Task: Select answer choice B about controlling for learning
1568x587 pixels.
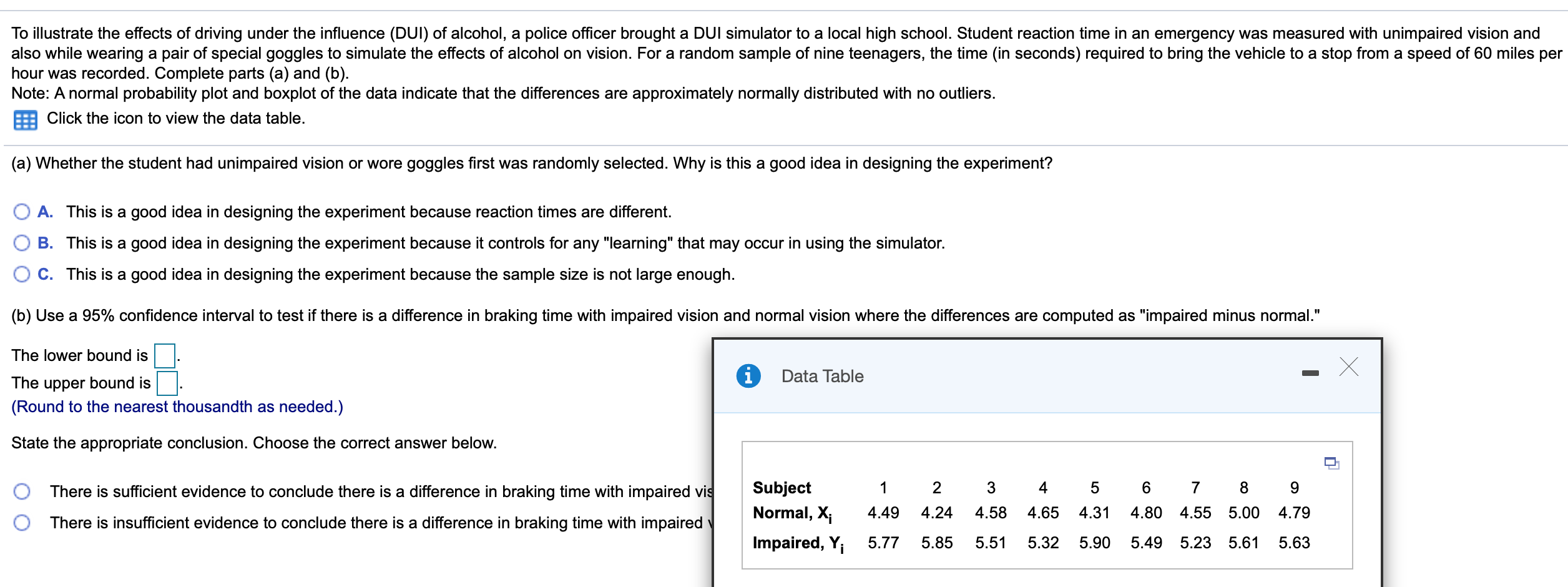Action: (22, 242)
